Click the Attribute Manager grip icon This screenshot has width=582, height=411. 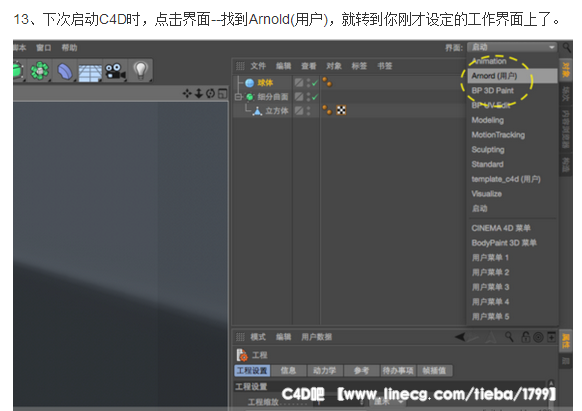[240, 337]
